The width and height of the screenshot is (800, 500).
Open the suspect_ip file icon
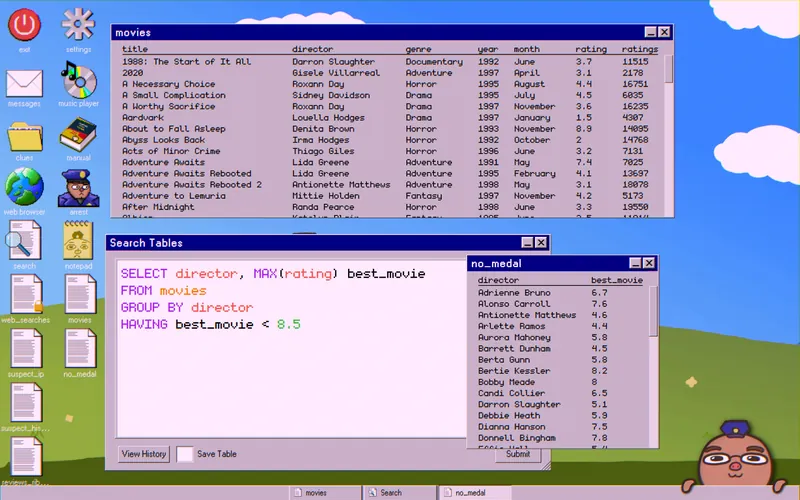27,348
